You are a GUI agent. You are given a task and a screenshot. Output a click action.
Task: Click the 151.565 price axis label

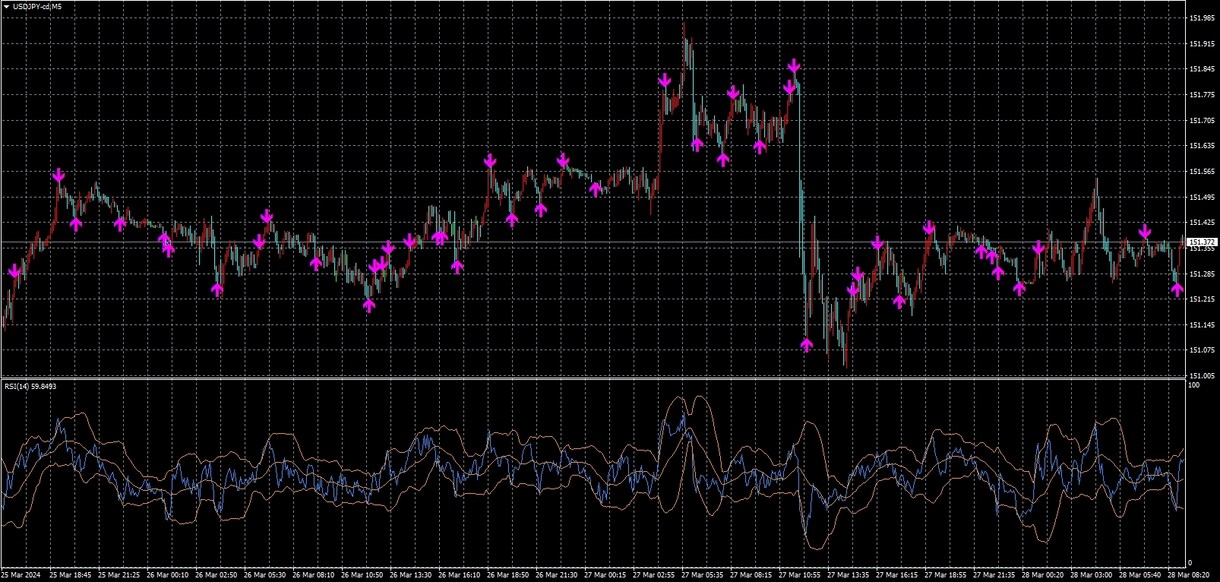(1202, 172)
